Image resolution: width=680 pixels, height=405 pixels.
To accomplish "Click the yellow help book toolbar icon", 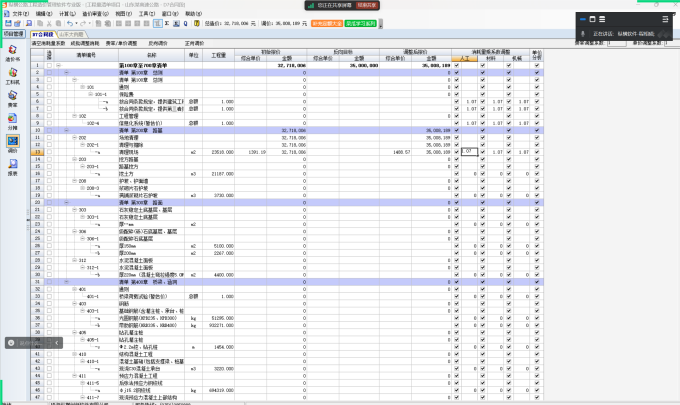I will [x=196, y=23].
